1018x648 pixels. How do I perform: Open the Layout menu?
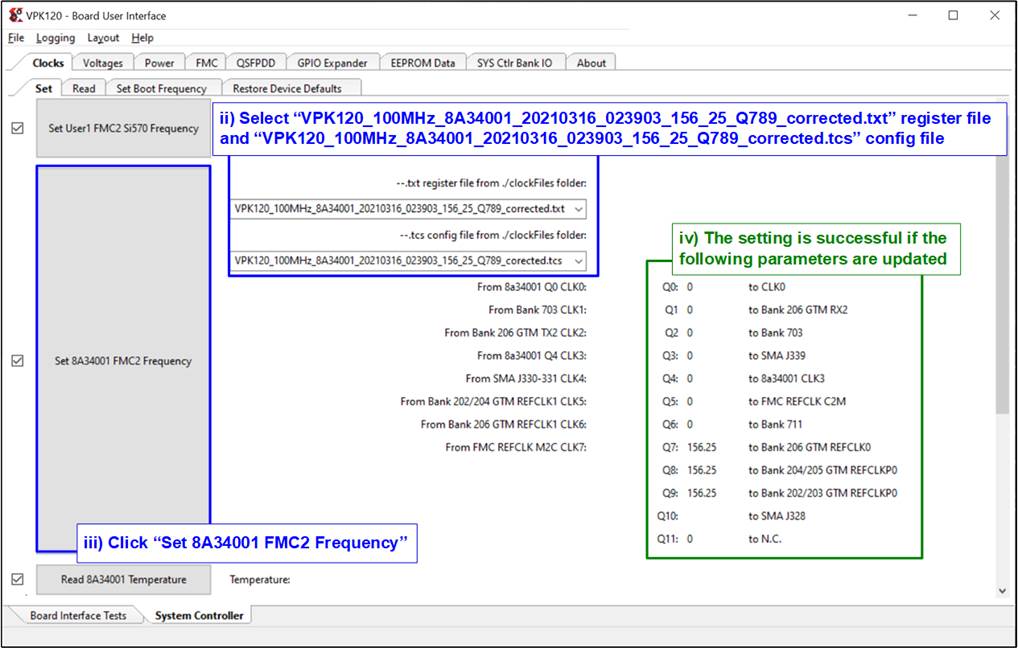point(103,38)
